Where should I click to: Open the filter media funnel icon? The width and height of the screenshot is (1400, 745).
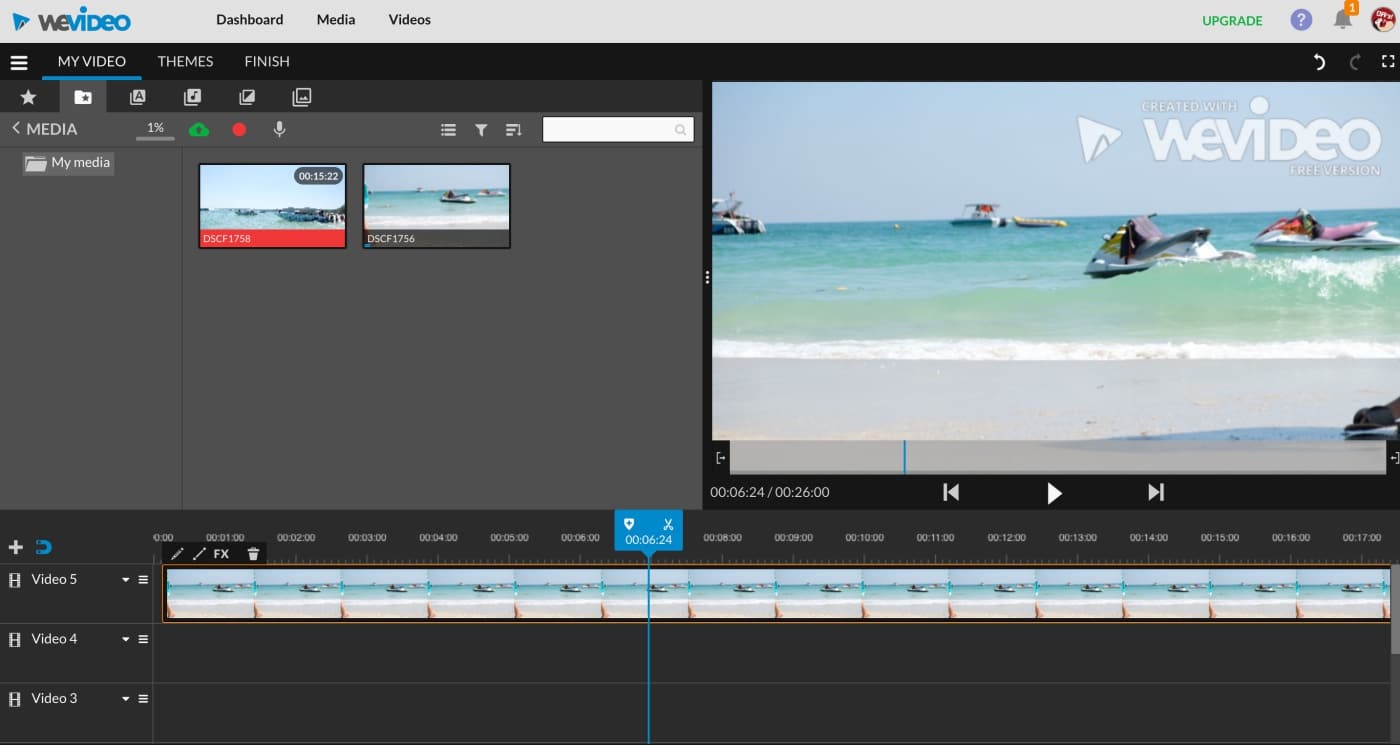(481, 130)
